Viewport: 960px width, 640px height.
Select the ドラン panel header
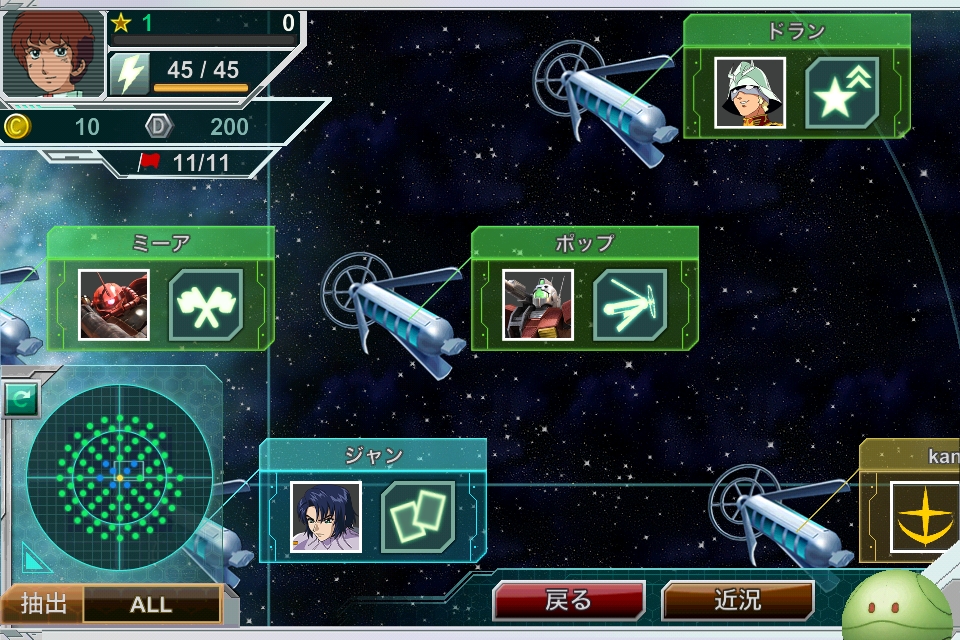click(x=797, y=31)
